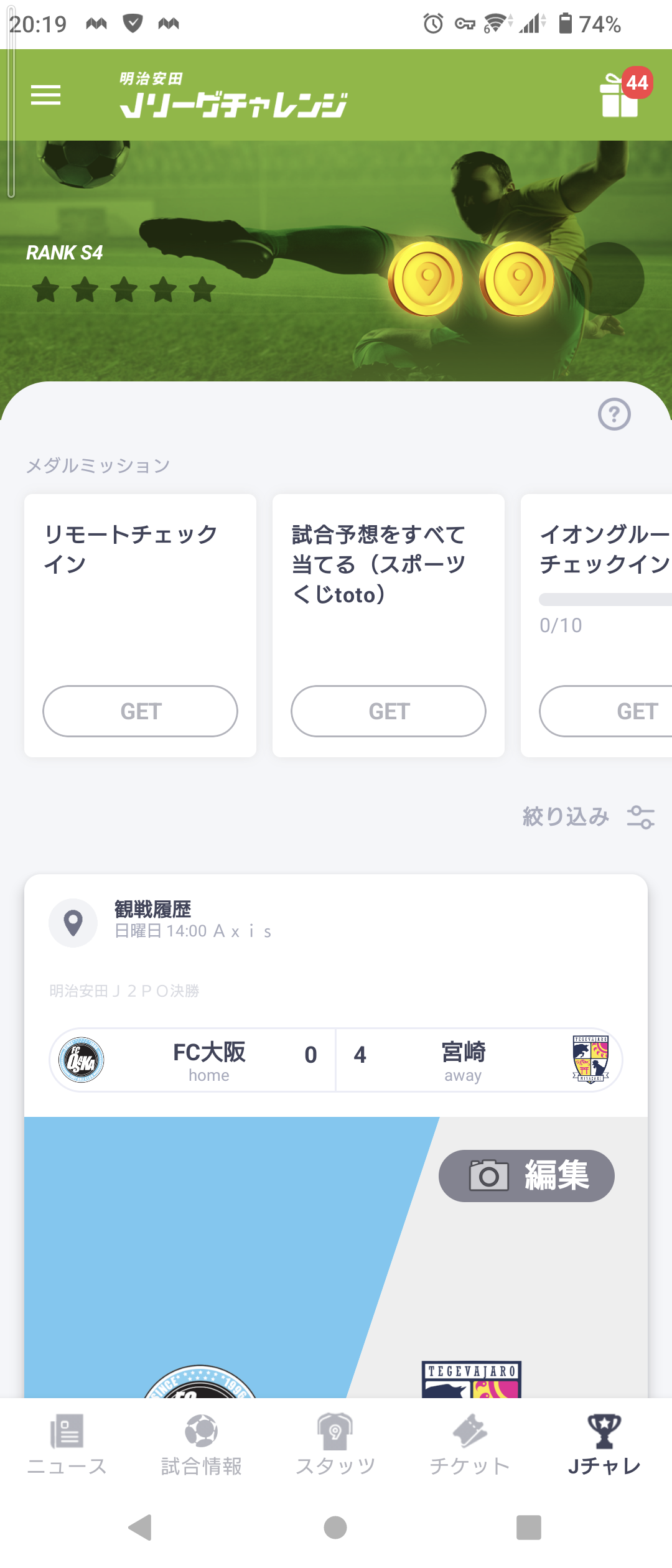
Task: Open the hamburger menu
Action: [x=46, y=95]
